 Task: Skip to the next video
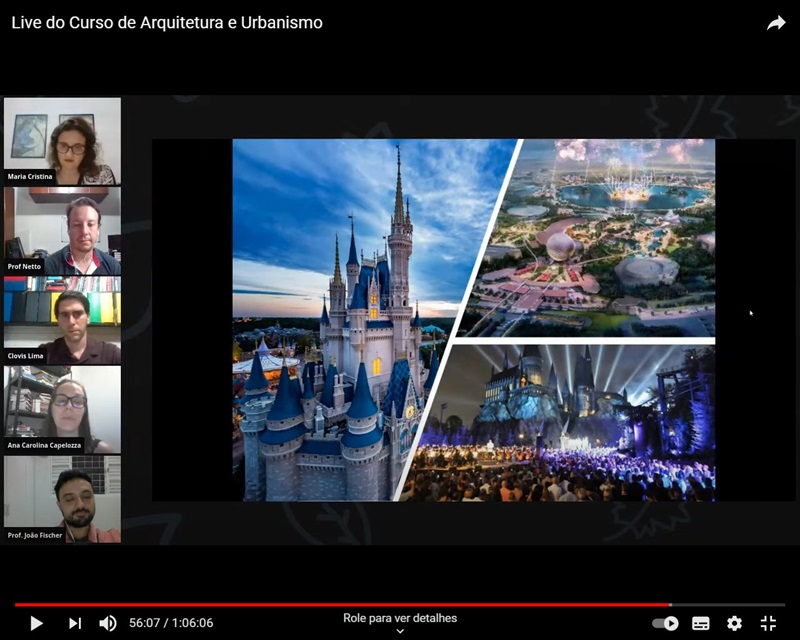(74, 623)
